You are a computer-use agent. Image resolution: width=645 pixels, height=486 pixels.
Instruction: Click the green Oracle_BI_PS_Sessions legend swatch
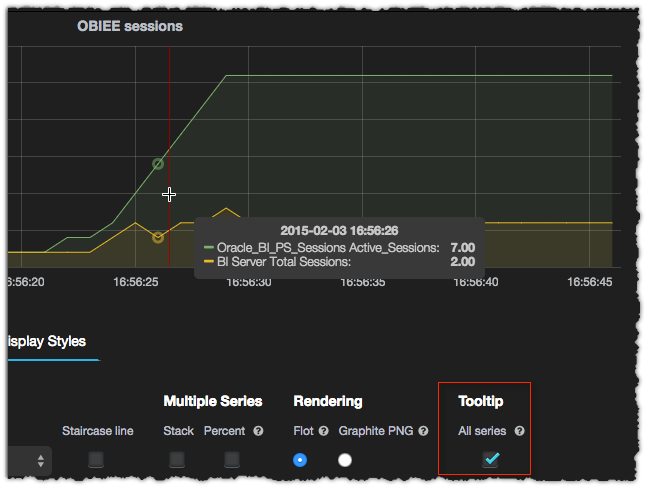click(x=209, y=247)
